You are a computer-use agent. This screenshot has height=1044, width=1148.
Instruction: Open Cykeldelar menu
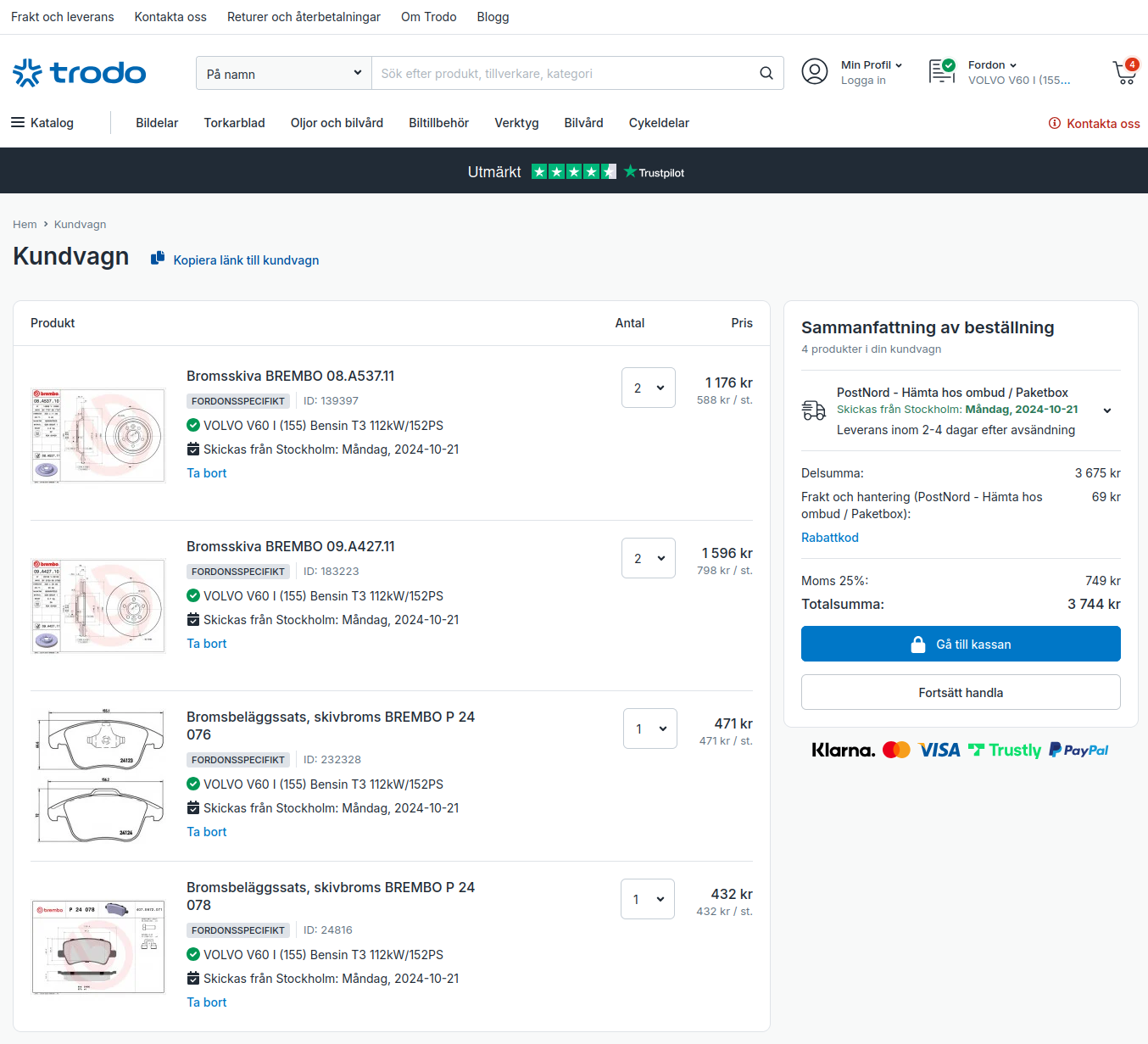coord(659,123)
